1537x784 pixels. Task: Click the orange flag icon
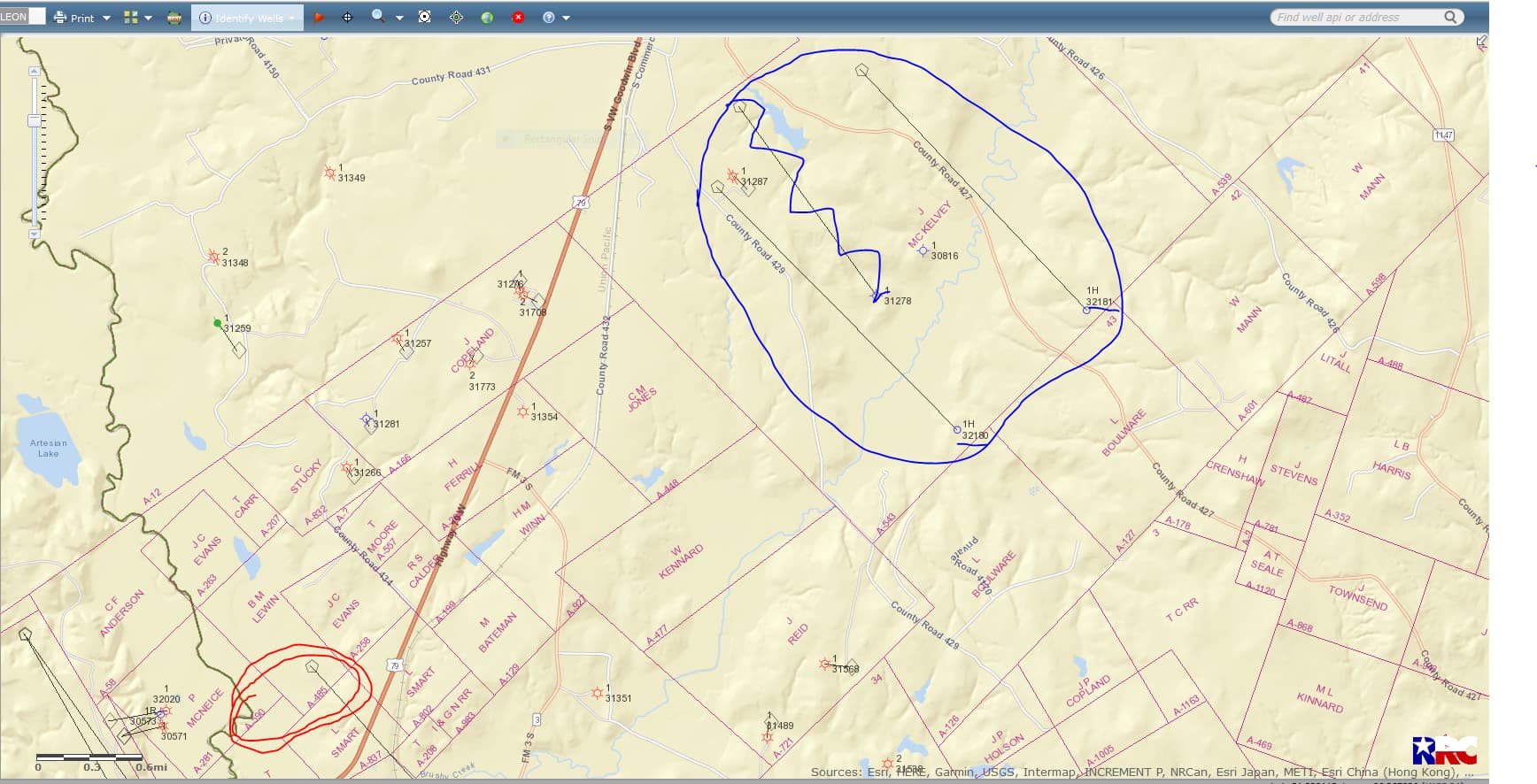click(x=319, y=18)
